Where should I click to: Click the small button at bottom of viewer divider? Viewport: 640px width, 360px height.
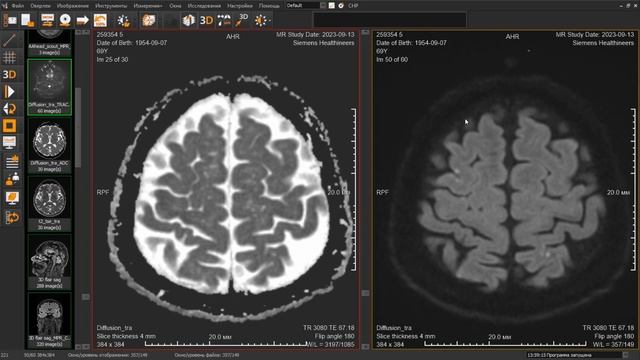coord(365,347)
